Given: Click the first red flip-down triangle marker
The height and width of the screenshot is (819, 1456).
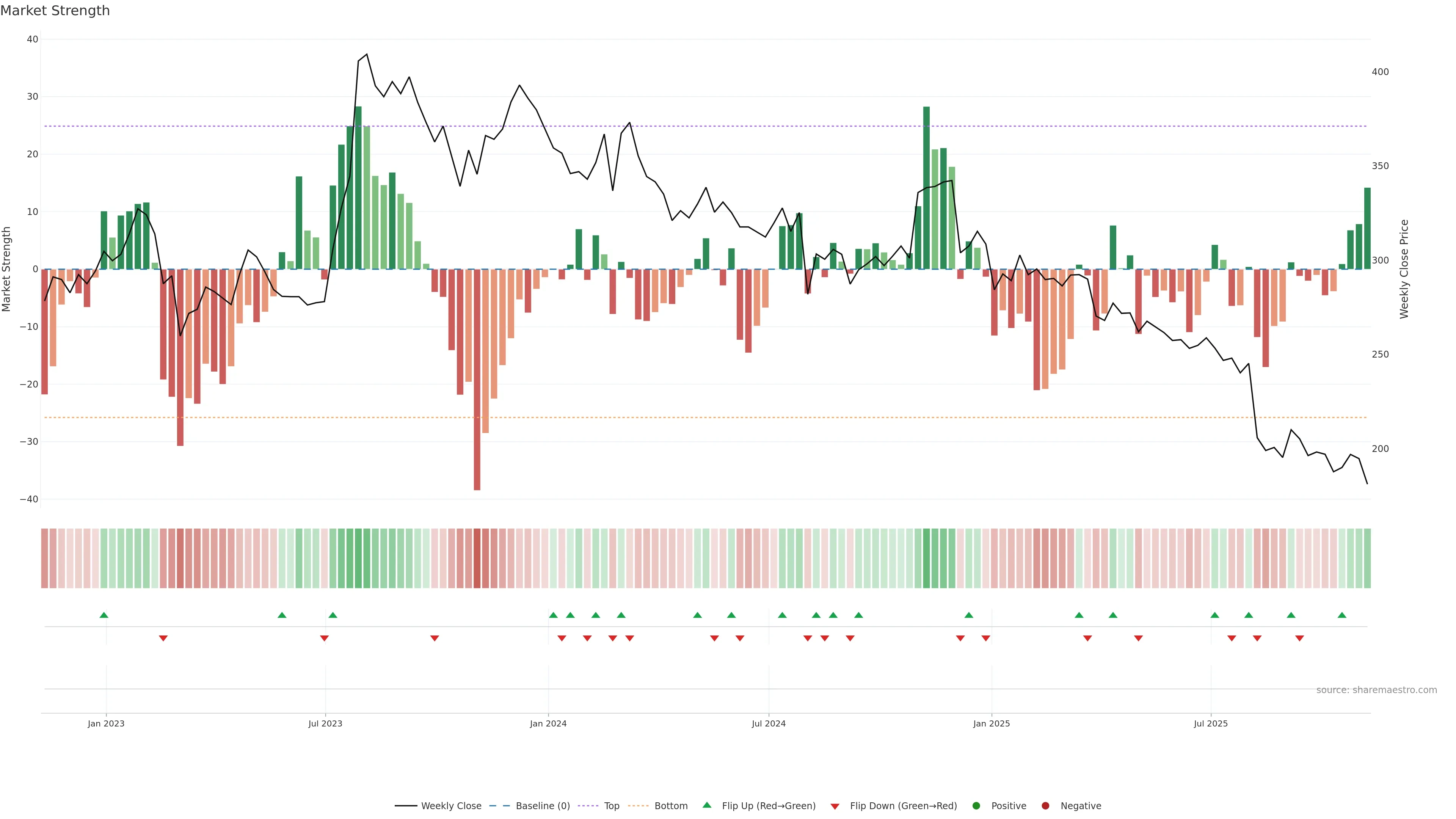Looking at the screenshot, I should (163, 638).
